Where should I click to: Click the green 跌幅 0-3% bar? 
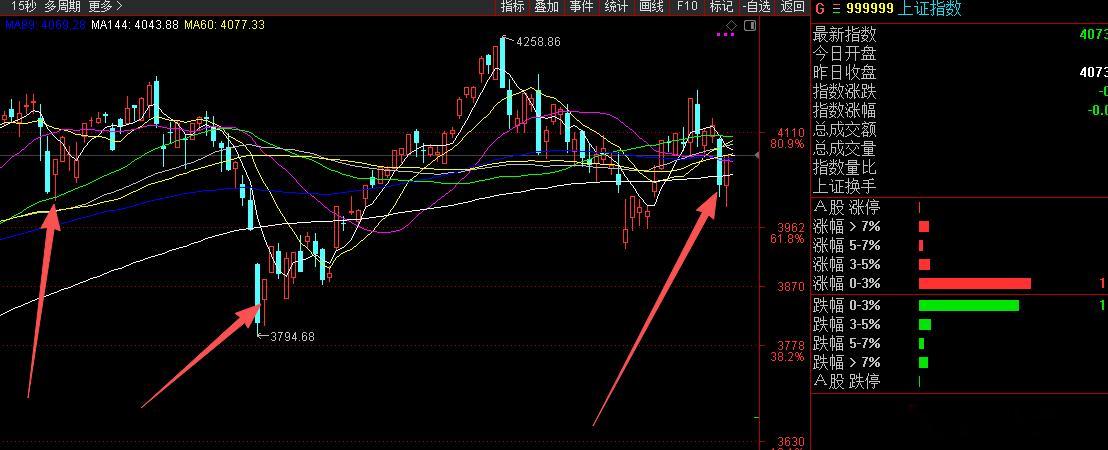coord(969,305)
